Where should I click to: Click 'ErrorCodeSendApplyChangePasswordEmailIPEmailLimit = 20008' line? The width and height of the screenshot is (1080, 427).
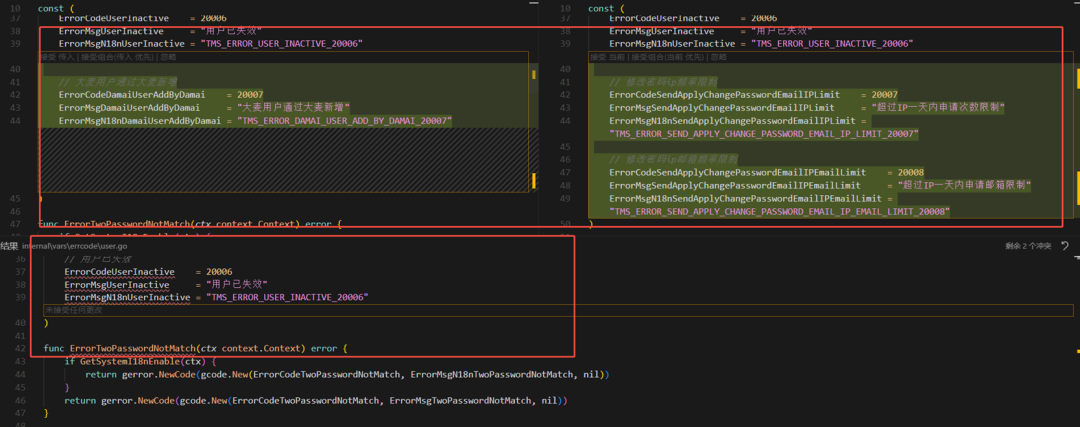click(767, 172)
